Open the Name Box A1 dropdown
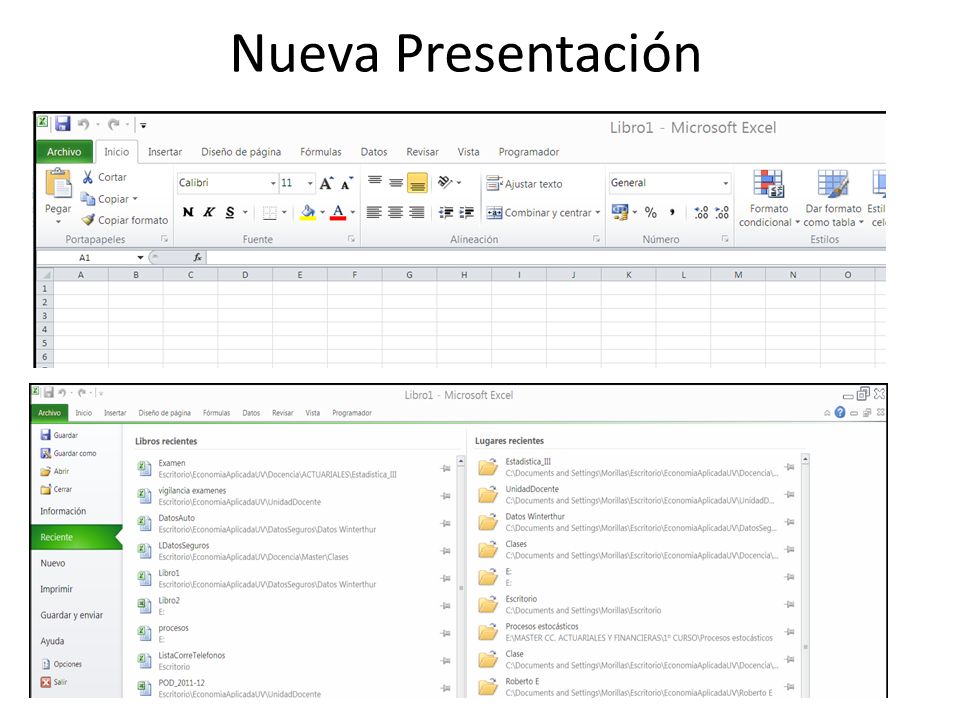This screenshot has height=720, width=960. coord(140,258)
